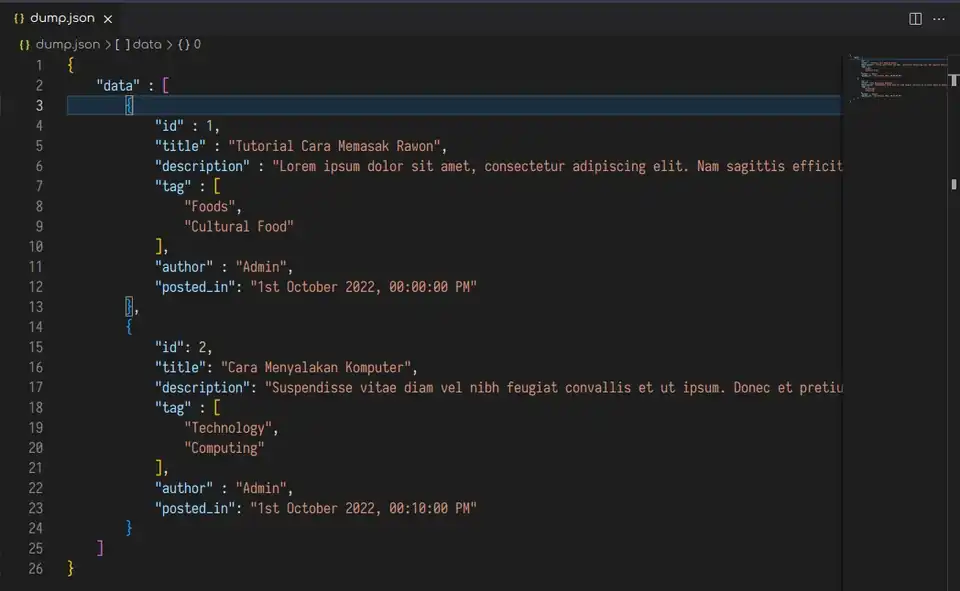Click the opening bracket after "data"
The height and width of the screenshot is (591, 960).
tap(165, 85)
